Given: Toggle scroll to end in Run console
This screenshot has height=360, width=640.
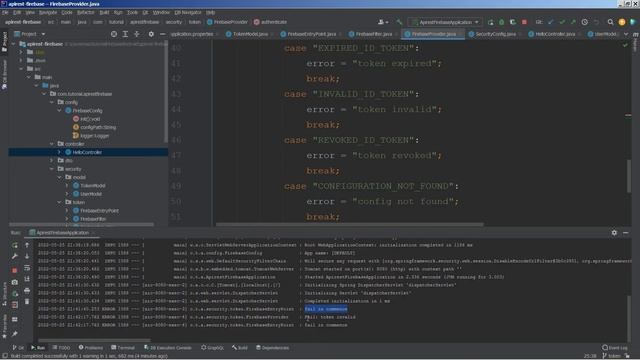Looking at the screenshot, I should click(x=27, y=279).
